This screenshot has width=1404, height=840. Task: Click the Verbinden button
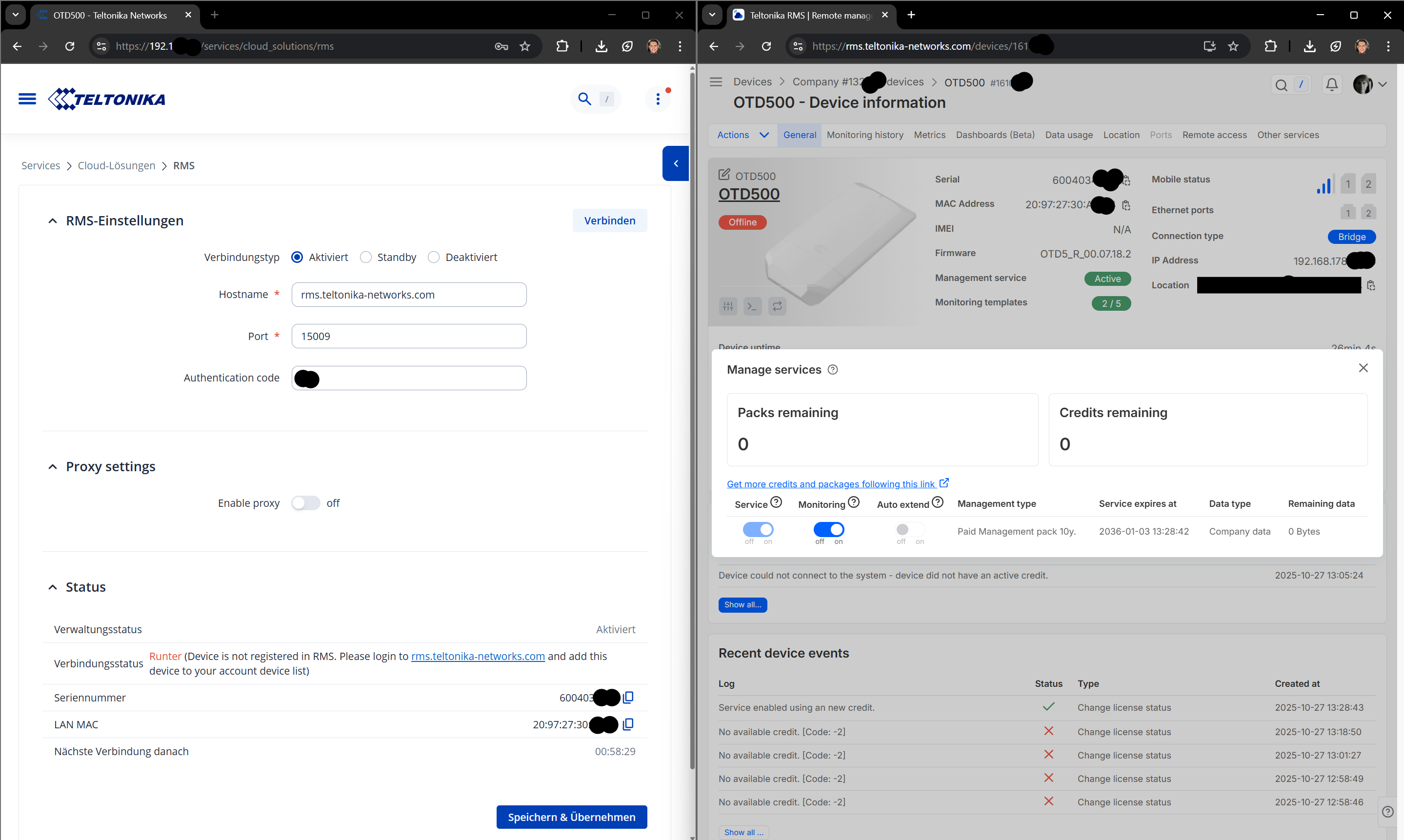click(x=609, y=221)
